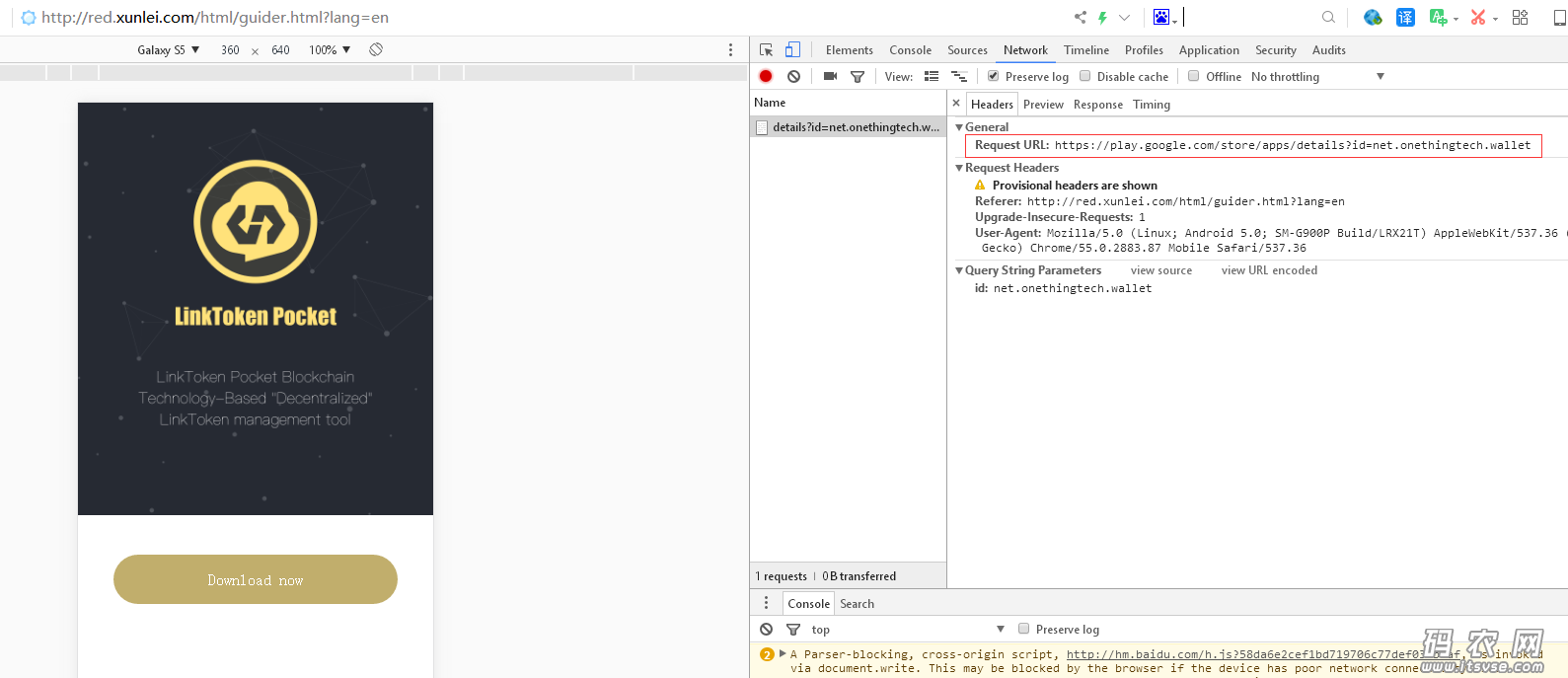Open the Application tab
Viewport: 1568px width, 678px height.
click(1209, 49)
